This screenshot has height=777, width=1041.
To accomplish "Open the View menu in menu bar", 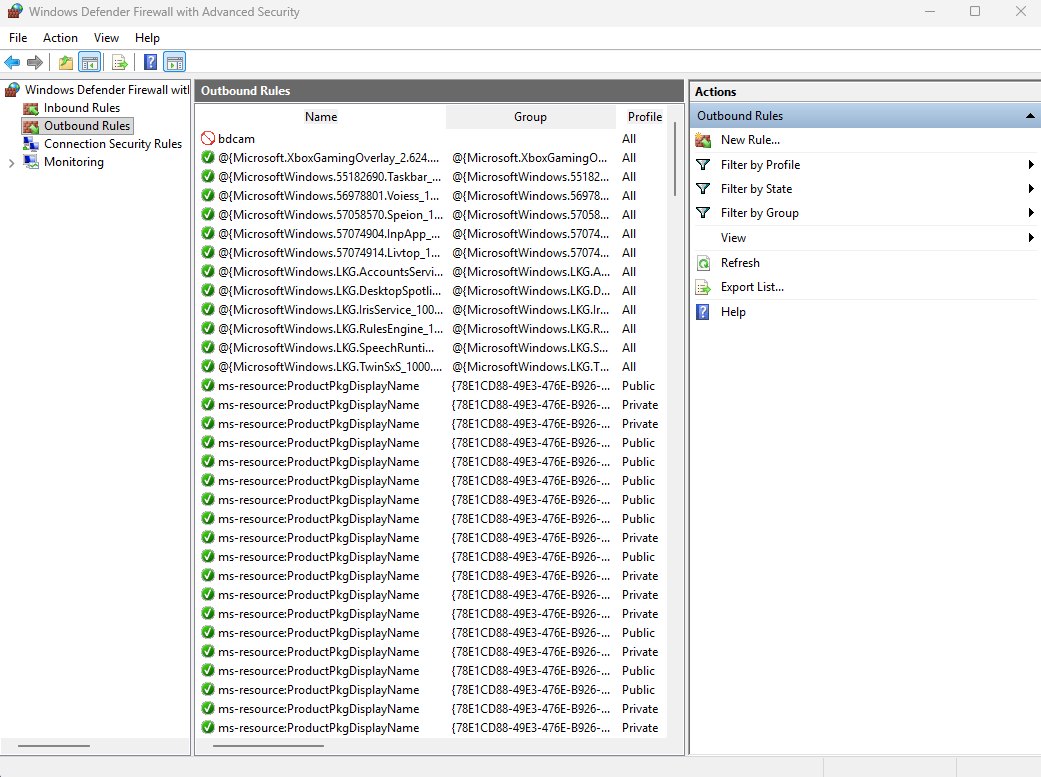I will 106,38.
